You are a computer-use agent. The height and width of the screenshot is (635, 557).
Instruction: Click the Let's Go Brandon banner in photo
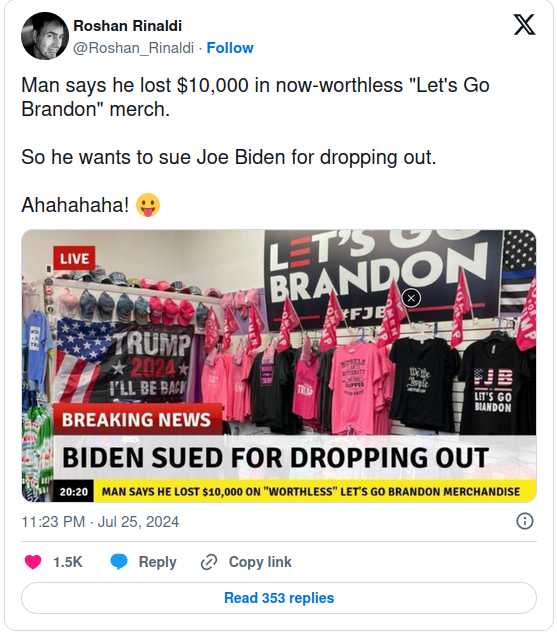[x=383, y=275]
